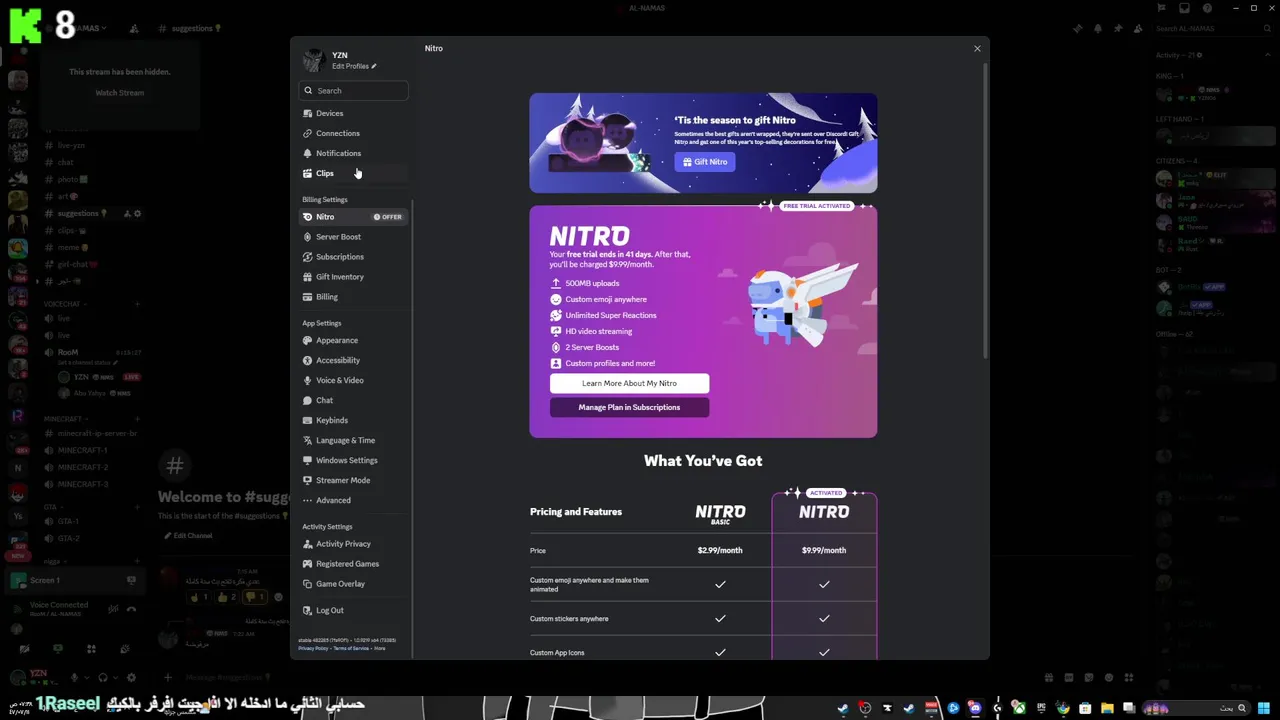Open the Terms of Service link
Viewport: 1280px width, 720px height.
tap(351, 648)
